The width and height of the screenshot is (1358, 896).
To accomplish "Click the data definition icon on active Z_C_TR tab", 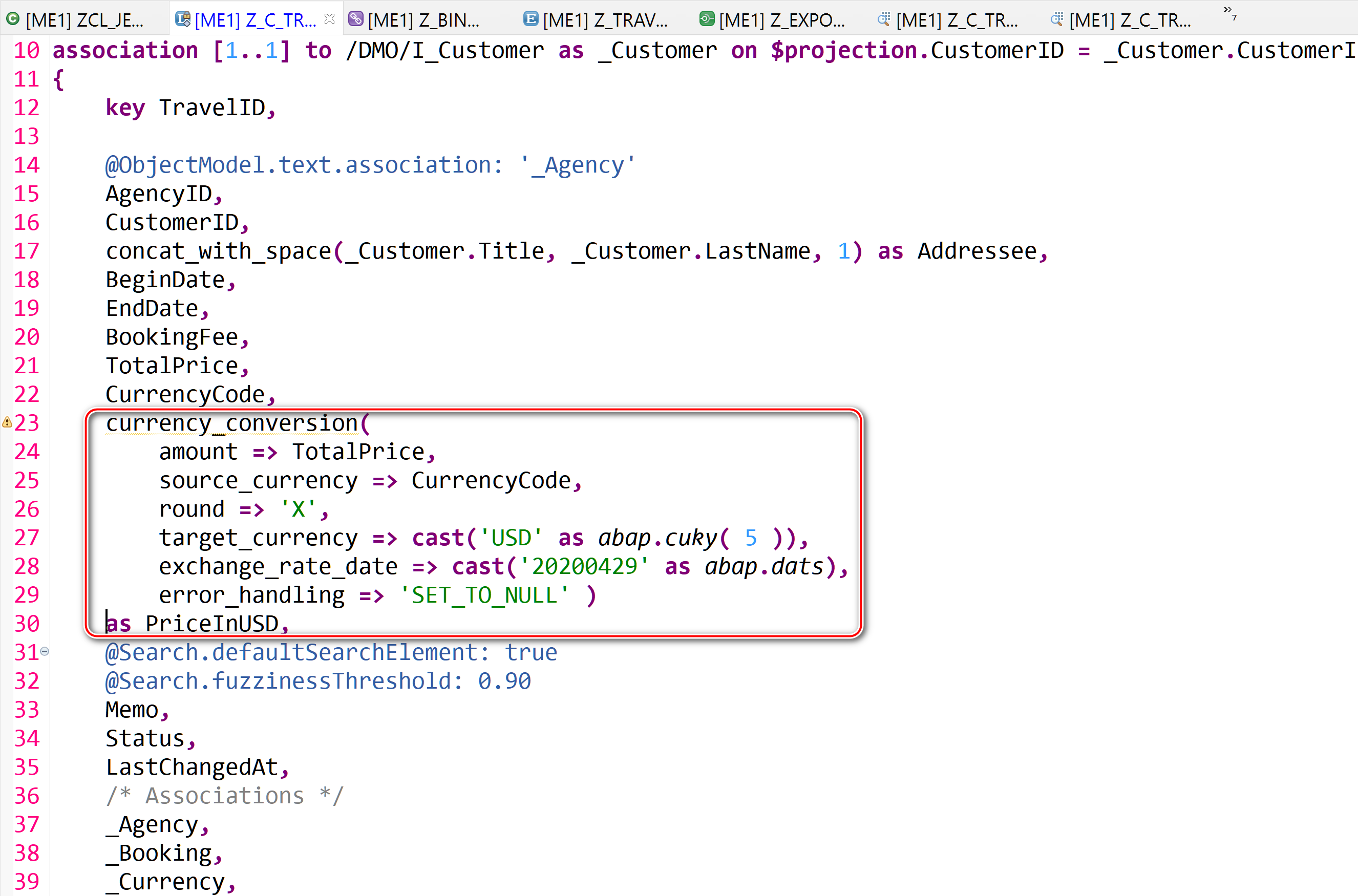I will point(182,19).
